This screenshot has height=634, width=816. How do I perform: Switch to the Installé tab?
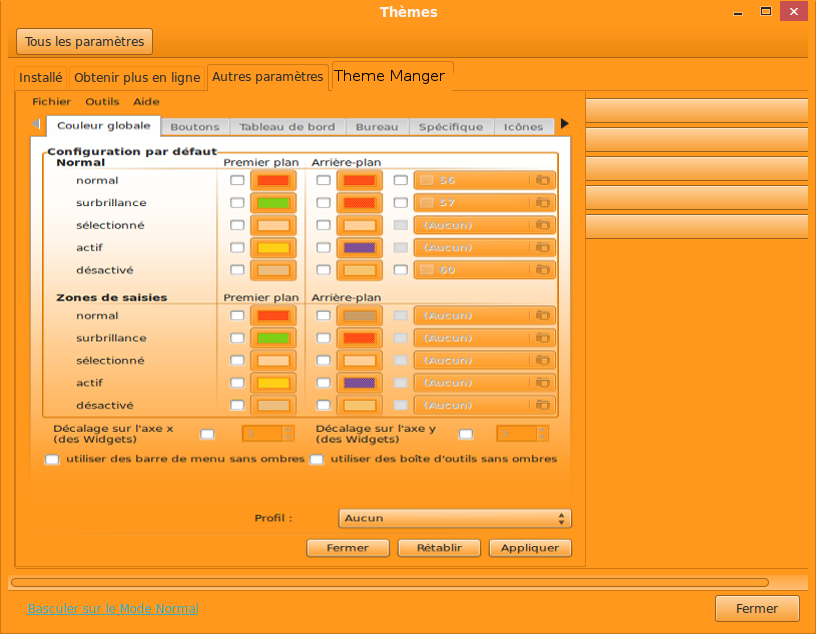click(41, 78)
